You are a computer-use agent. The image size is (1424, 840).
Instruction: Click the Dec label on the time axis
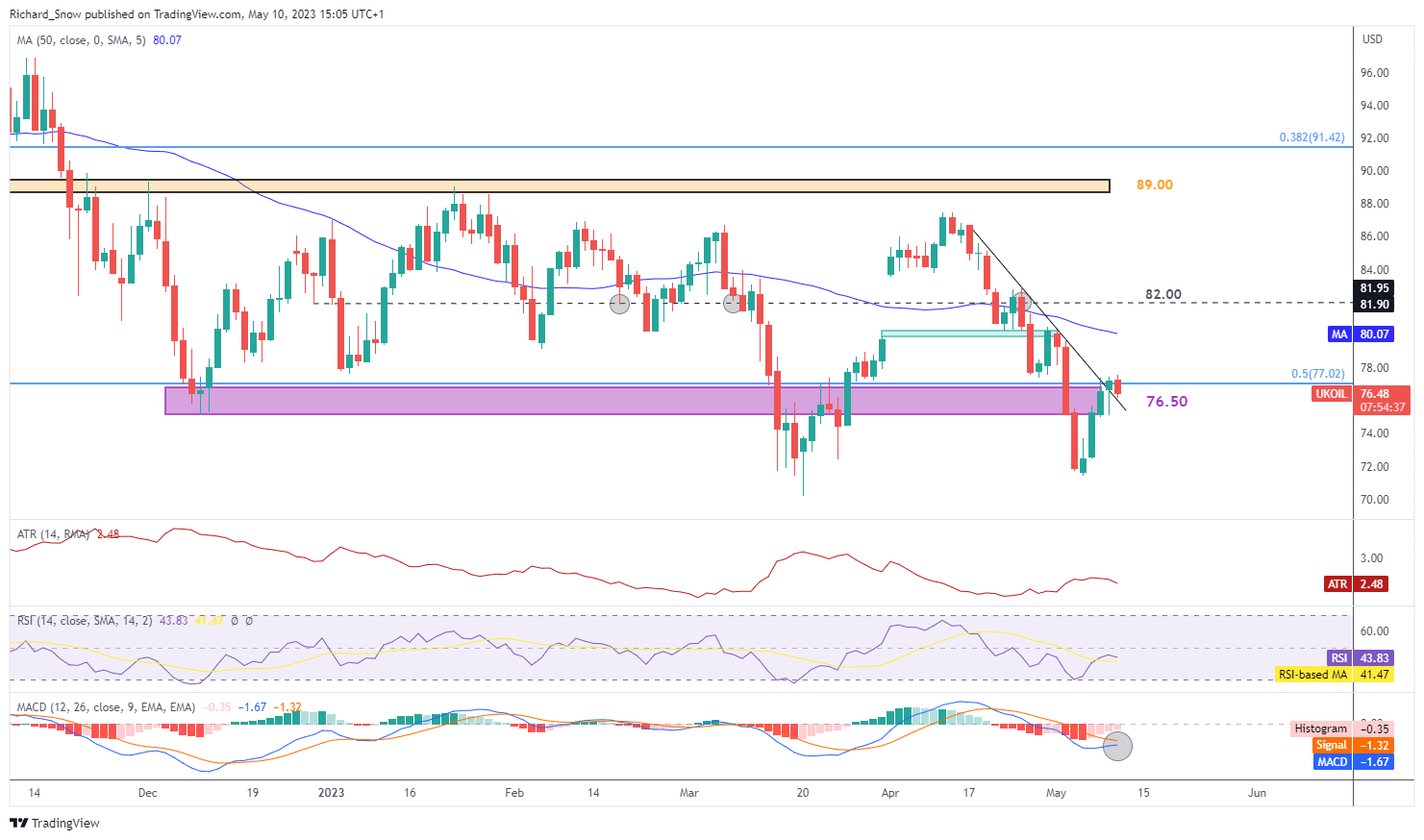click(x=147, y=793)
